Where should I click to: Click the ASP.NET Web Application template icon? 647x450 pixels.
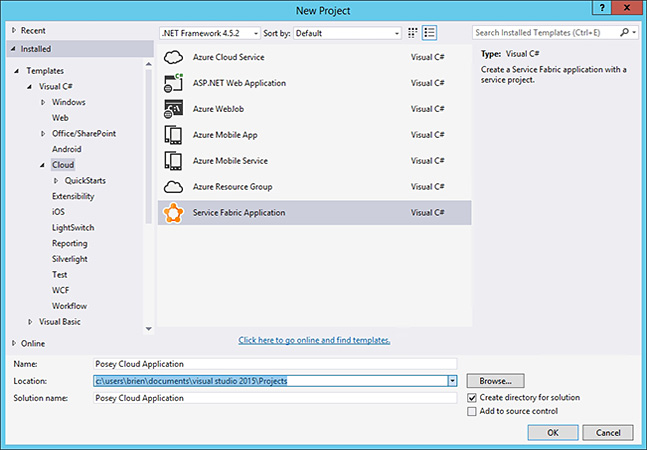pos(173,83)
